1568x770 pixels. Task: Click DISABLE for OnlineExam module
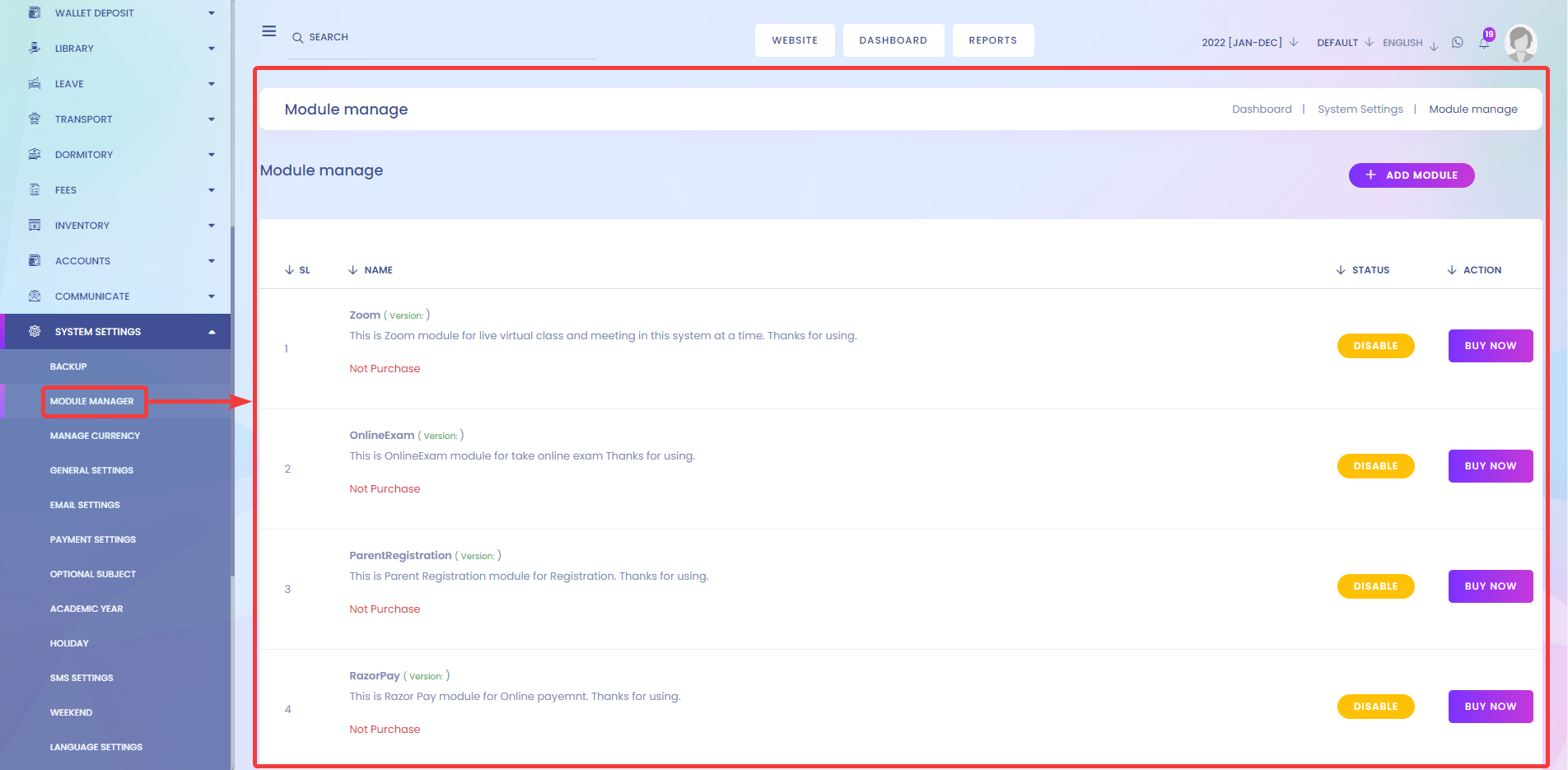(1376, 466)
